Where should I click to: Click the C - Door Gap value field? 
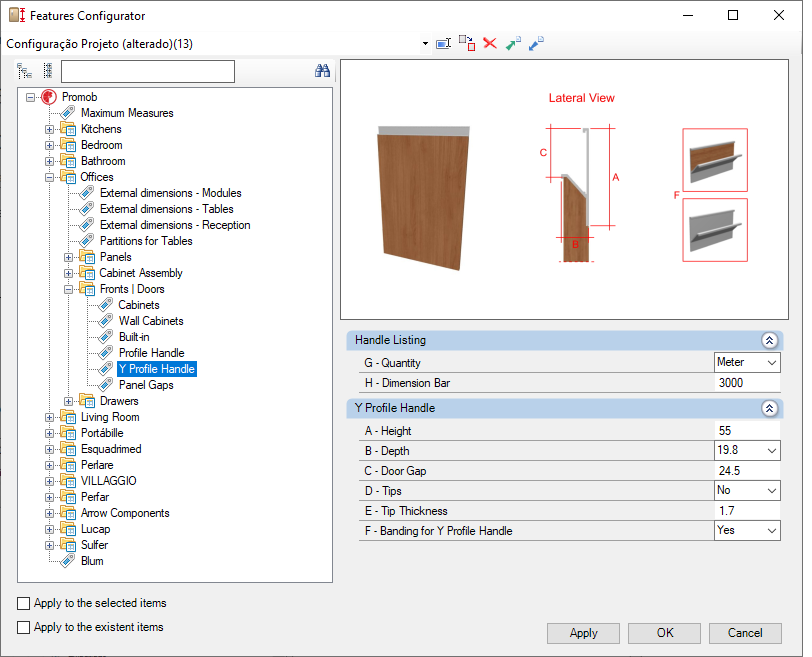(747, 471)
